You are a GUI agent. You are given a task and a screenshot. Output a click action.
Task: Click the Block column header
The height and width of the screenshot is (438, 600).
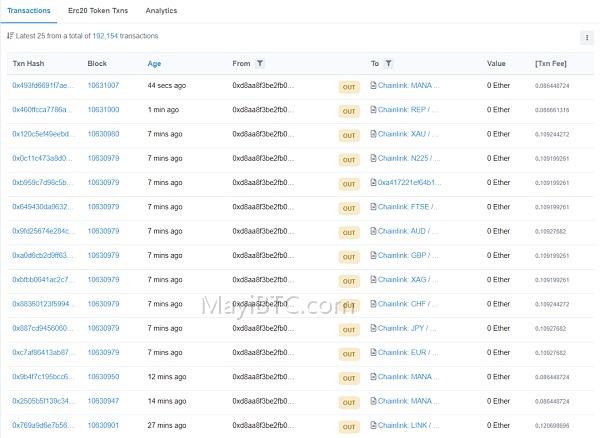(x=97, y=64)
